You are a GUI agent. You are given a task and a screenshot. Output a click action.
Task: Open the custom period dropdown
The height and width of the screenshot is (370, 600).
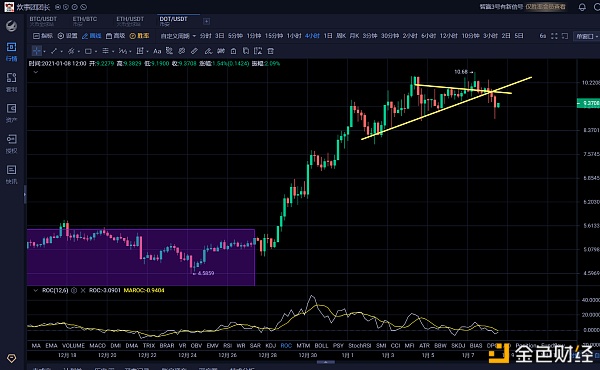coord(178,36)
